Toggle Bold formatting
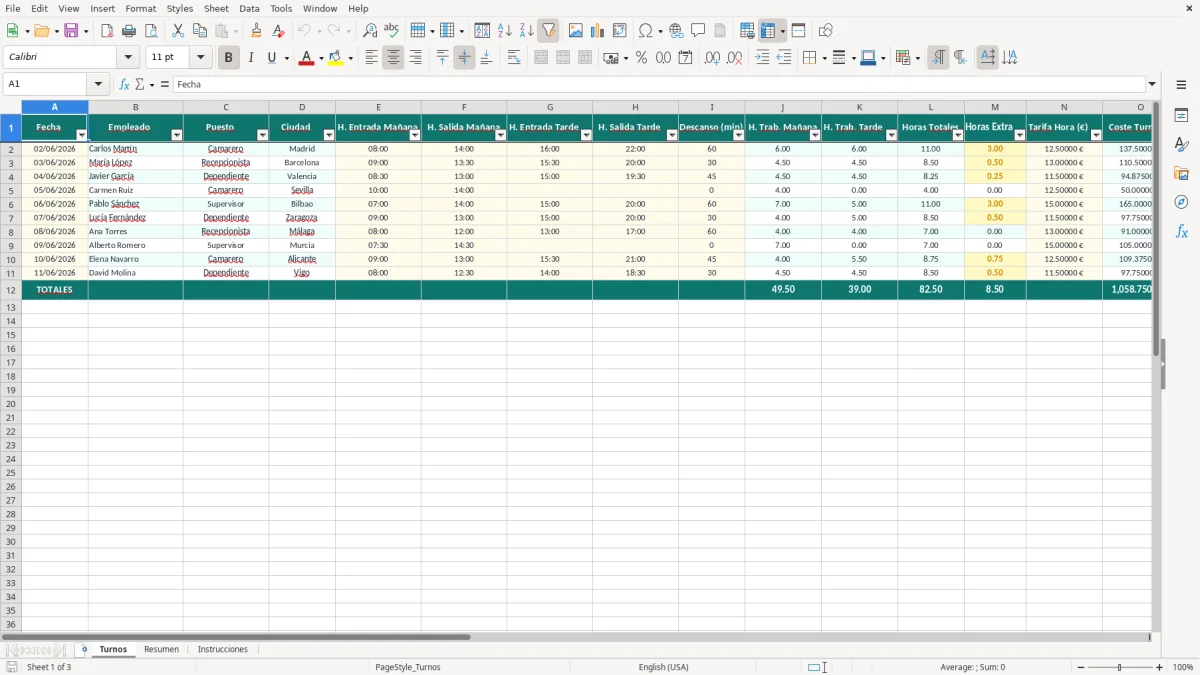This screenshot has height=675, width=1200. tap(228, 58)
